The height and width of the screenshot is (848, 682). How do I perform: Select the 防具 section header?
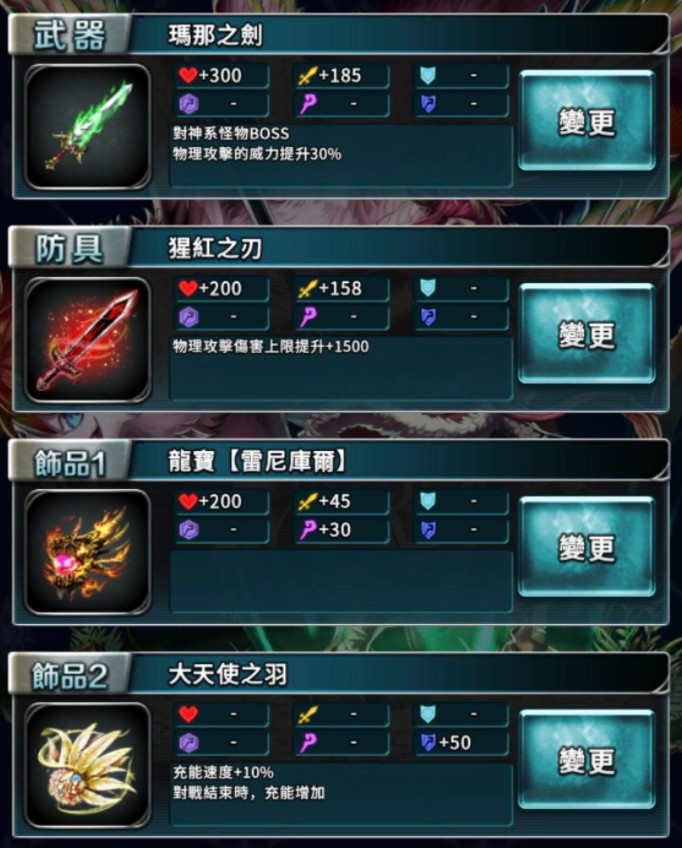69,248
